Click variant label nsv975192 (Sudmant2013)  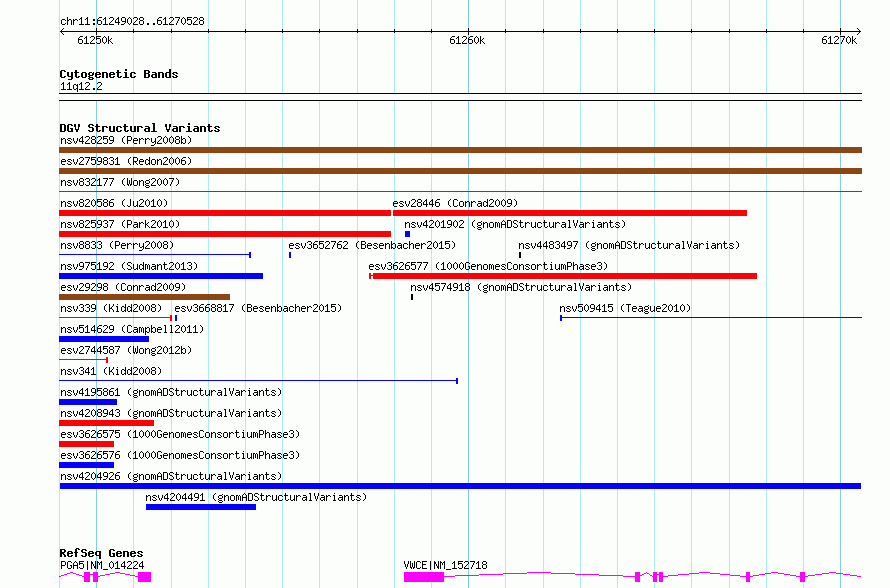(x=129, y=266)
